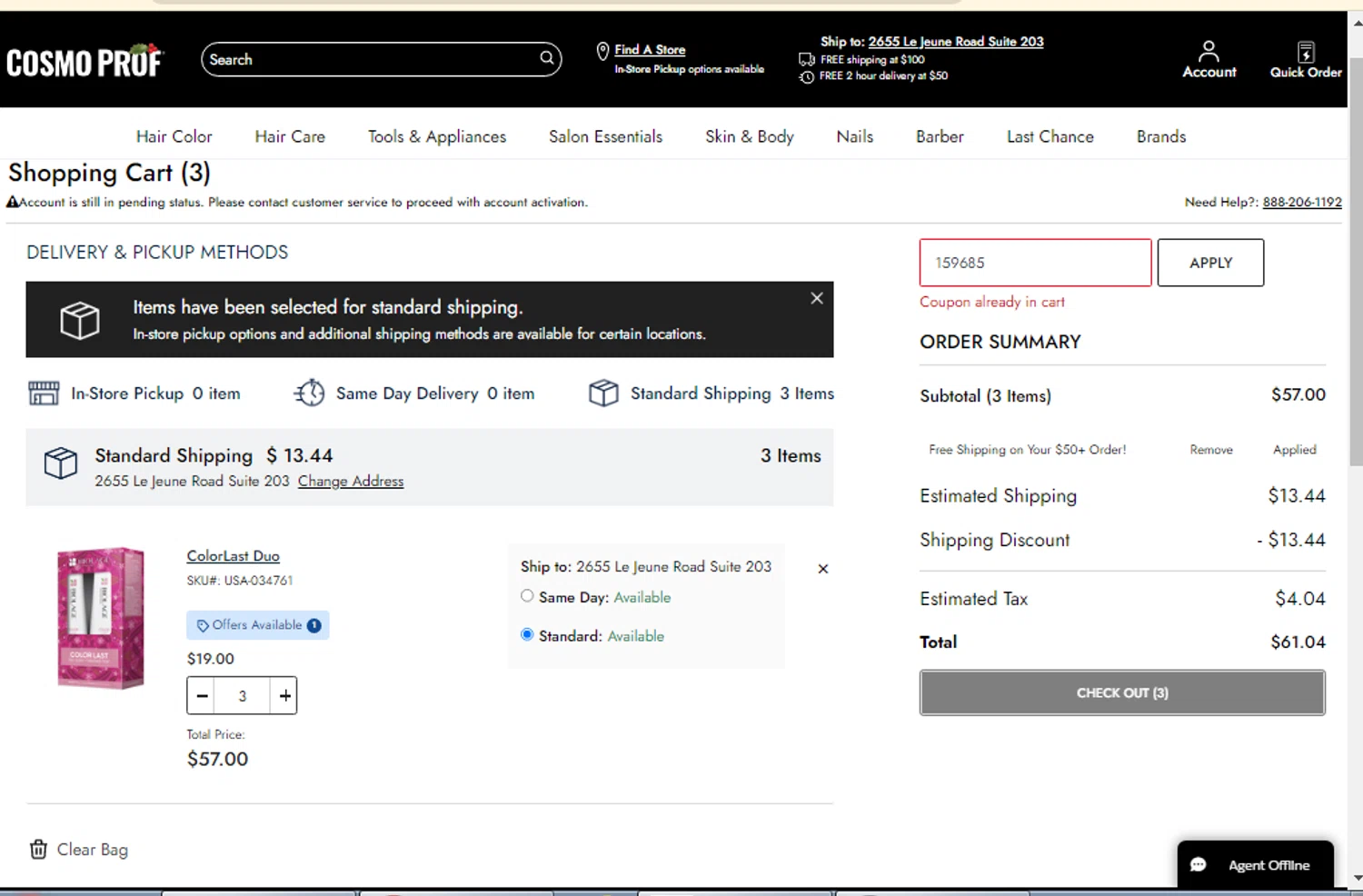Viewport: 1363px width, 896px height.
Task: Select the In-Store Pickup 0 item tab
Action: (134, 393)
